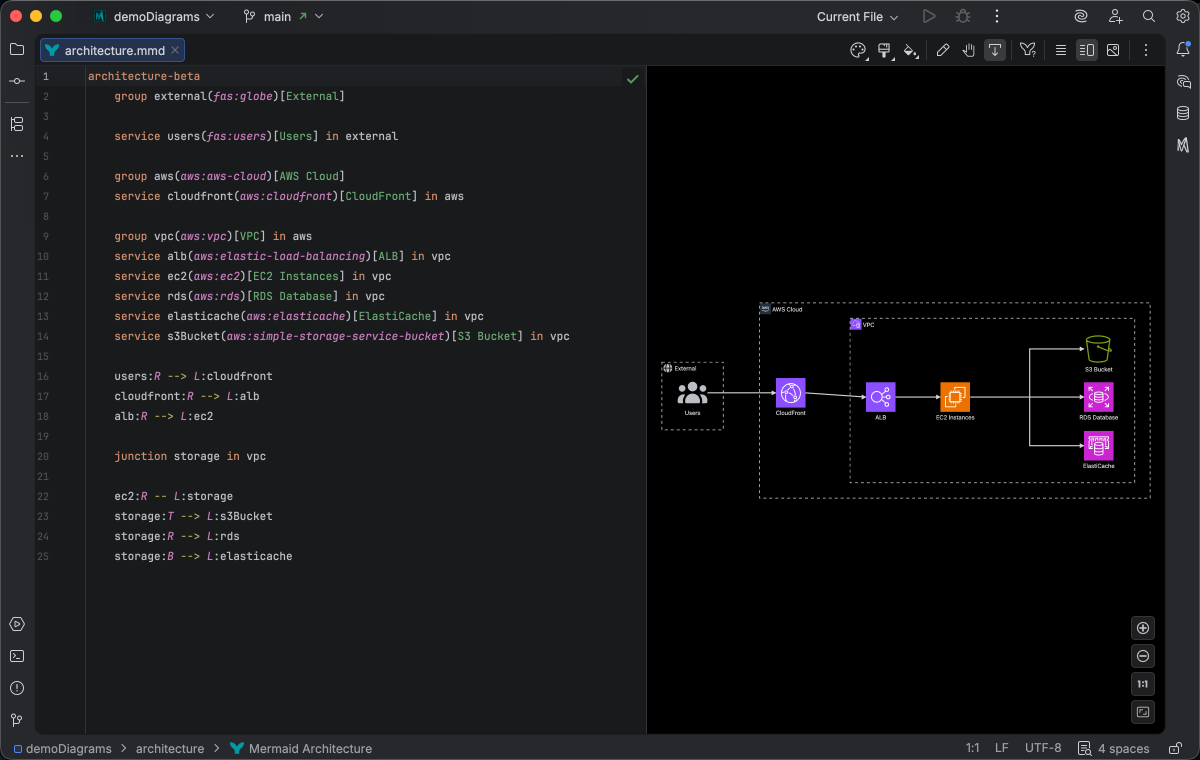The height and width of the screenshot is (760, 1200).
Task: Run the current file
Action: [929, 16]
